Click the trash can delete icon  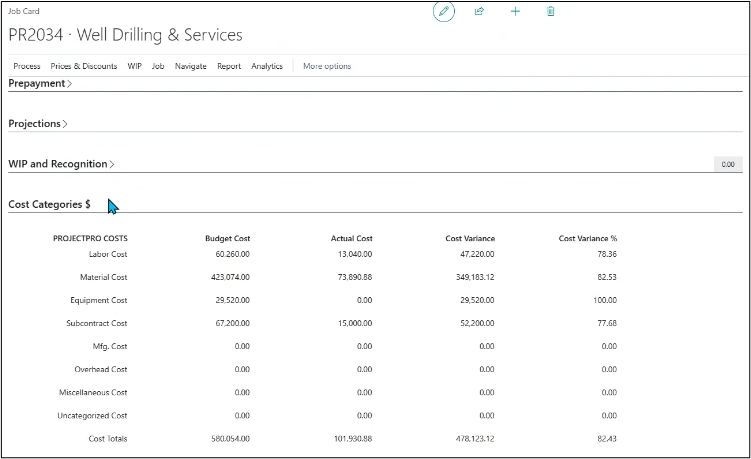coord(550,12)
